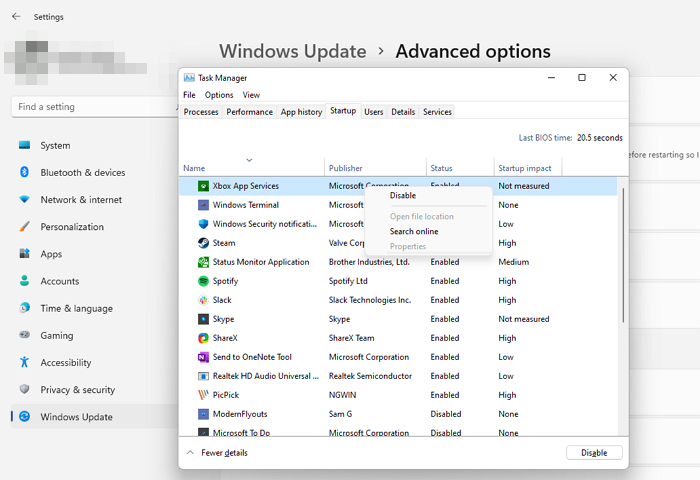Click the Status Monitor Application icon
This screenshot has width=700, height=480.
coord(203,262)
